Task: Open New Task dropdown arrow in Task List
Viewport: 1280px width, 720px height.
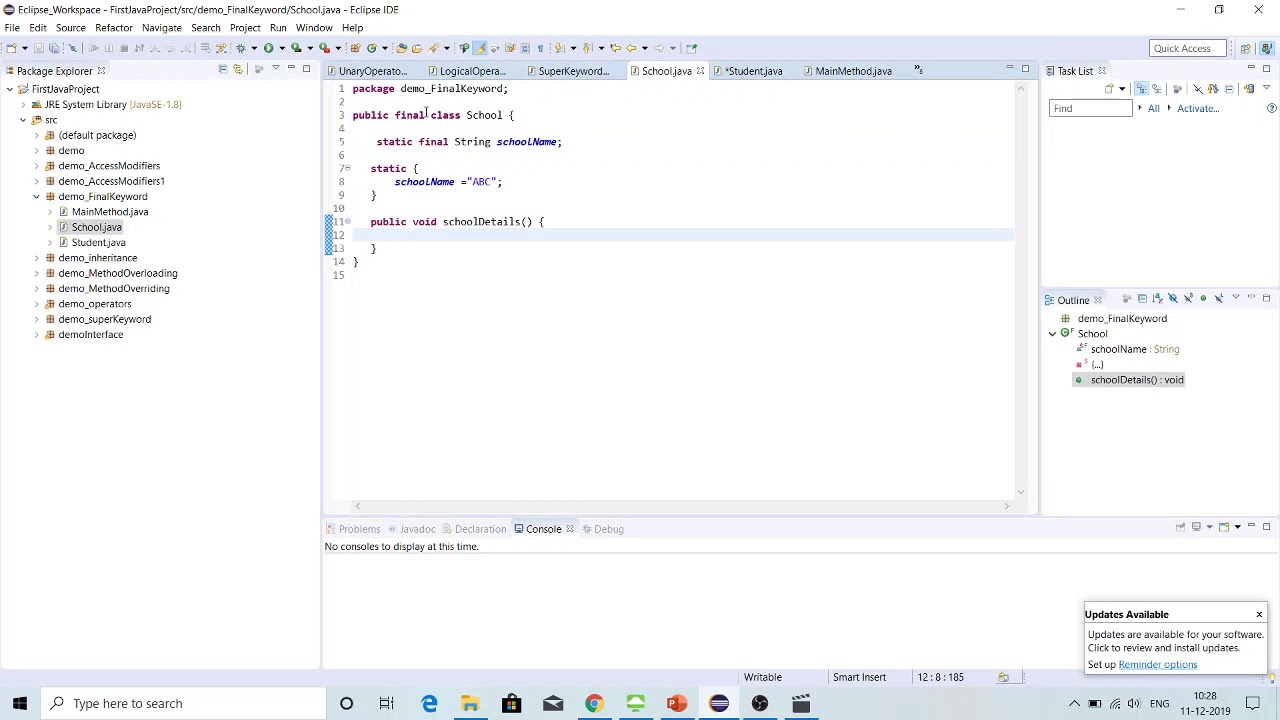Action: pos(1122,89)
